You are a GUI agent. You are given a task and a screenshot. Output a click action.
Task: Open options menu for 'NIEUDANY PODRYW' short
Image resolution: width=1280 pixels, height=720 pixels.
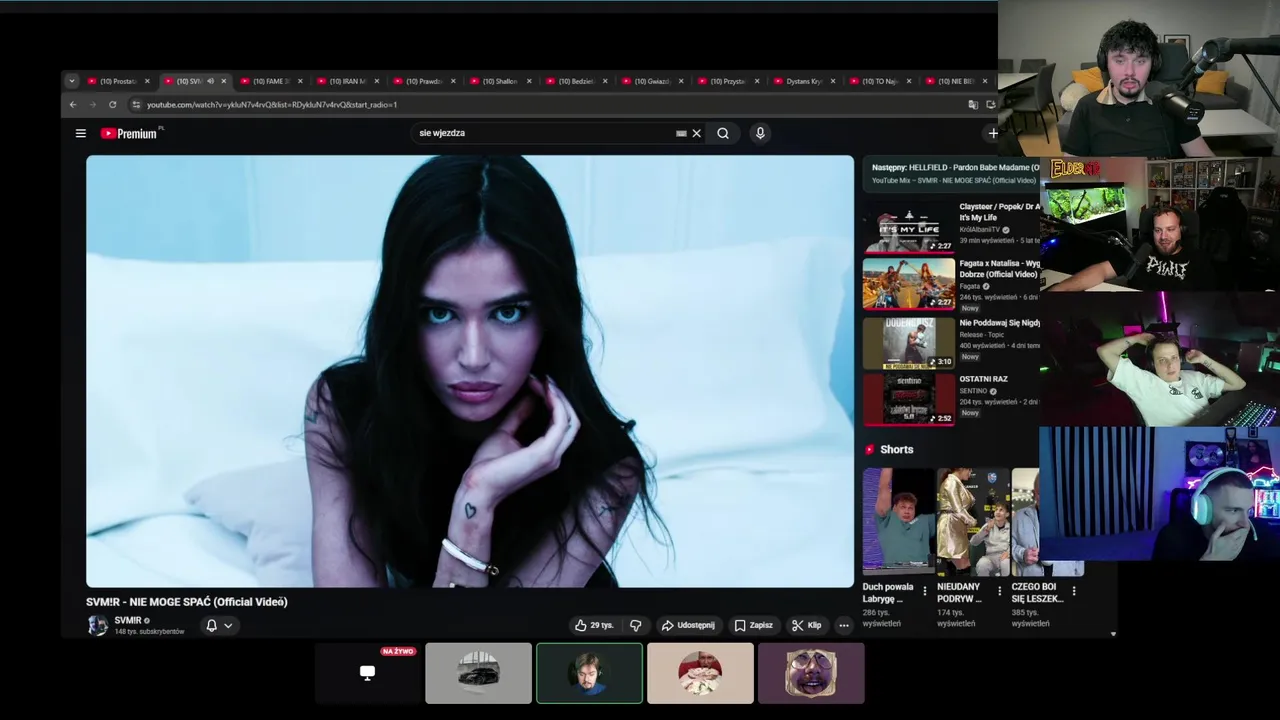click(999, 591)
